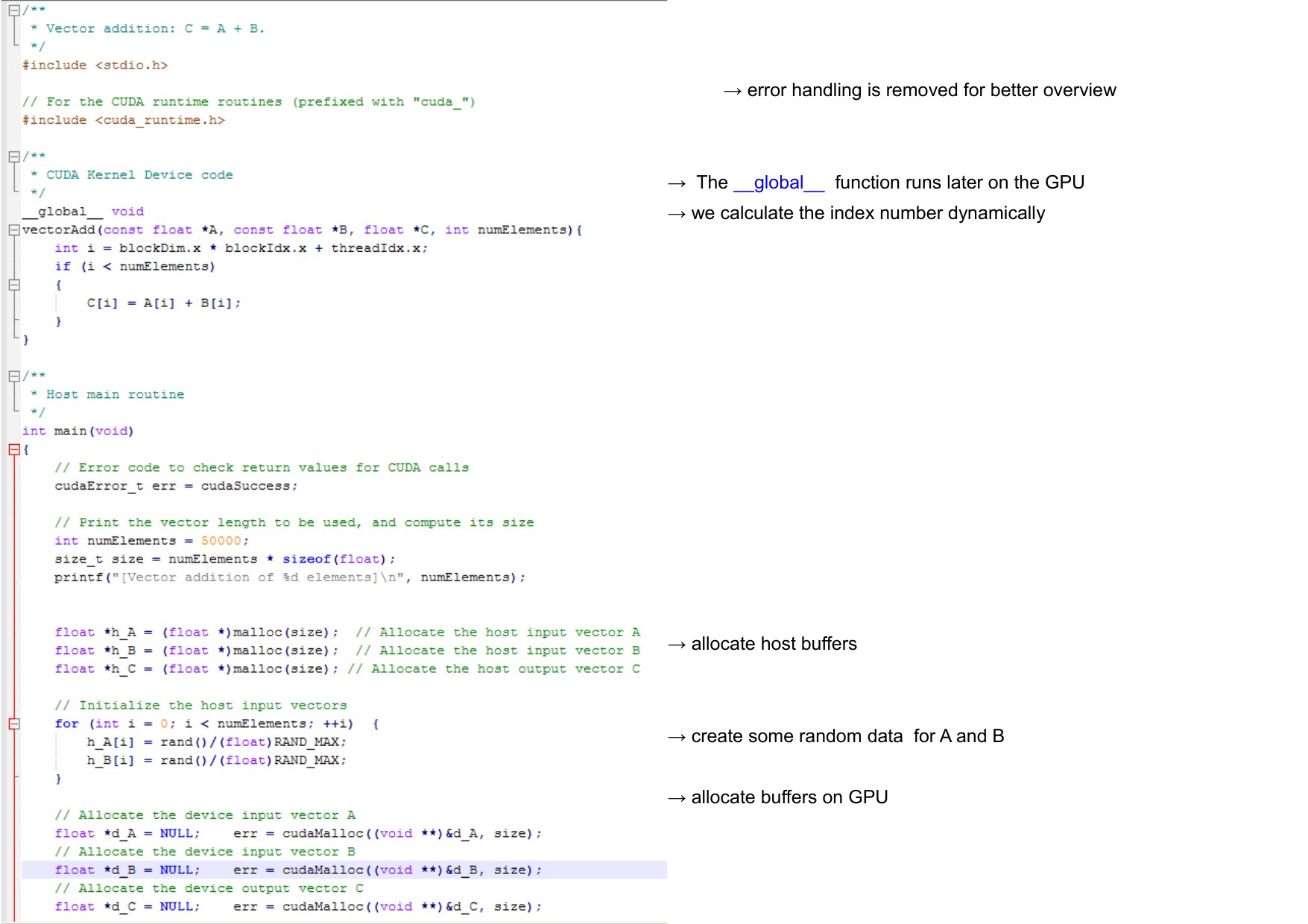Fold the if block inside vectorAdd
The image size is (1308, 924).
[13, 285]
